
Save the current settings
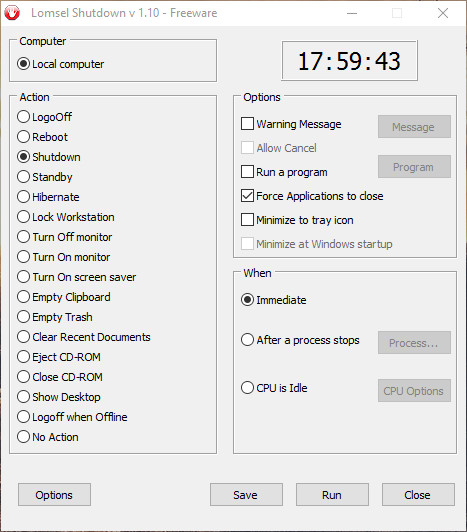click(246, 495)
